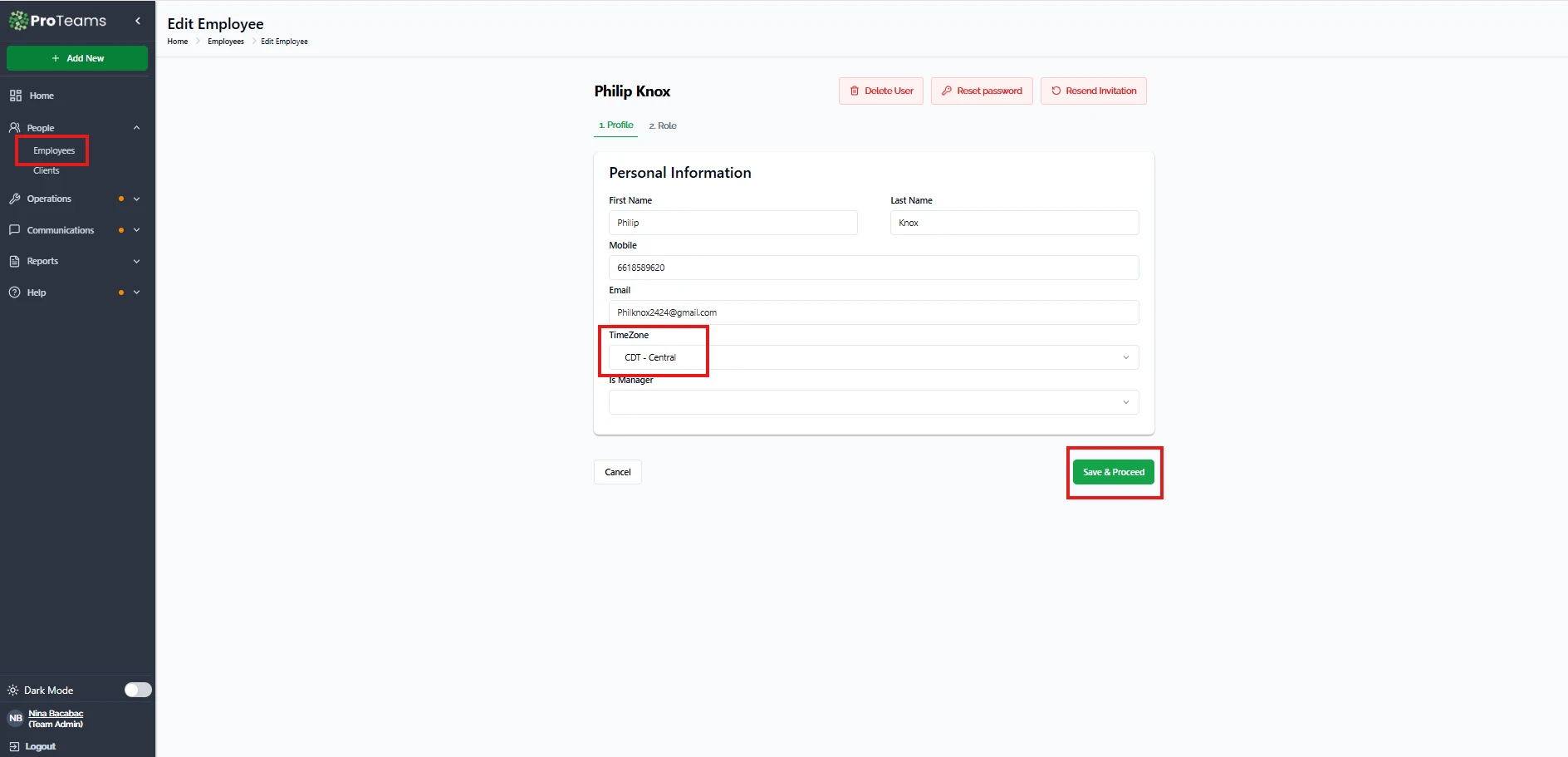Image resolution: width=1568 pixels, height=757 pixels.
Task: Click the Communications chat bubble icon
Action: (15, 230)
